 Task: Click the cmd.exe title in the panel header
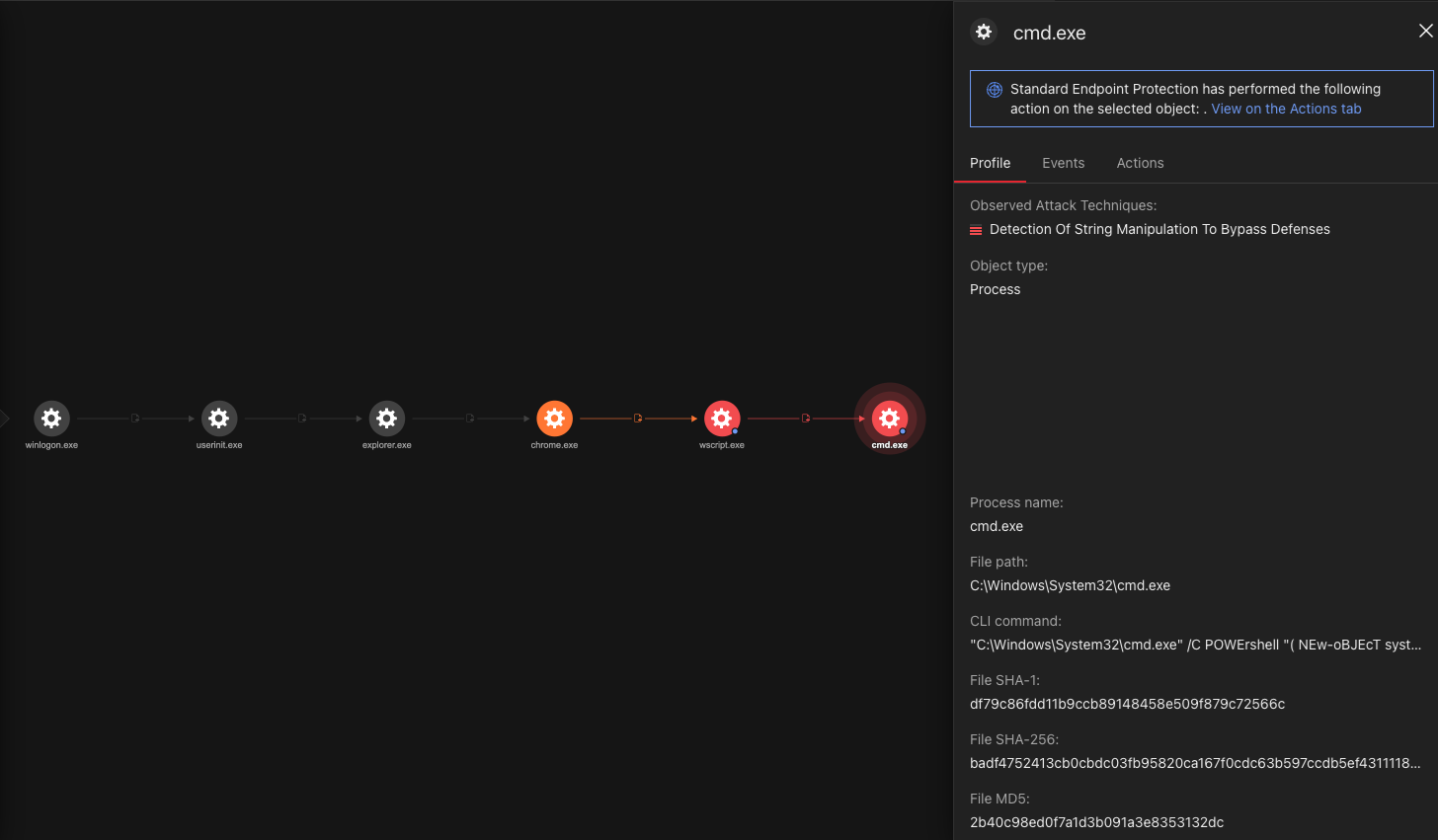point(1049,33)
